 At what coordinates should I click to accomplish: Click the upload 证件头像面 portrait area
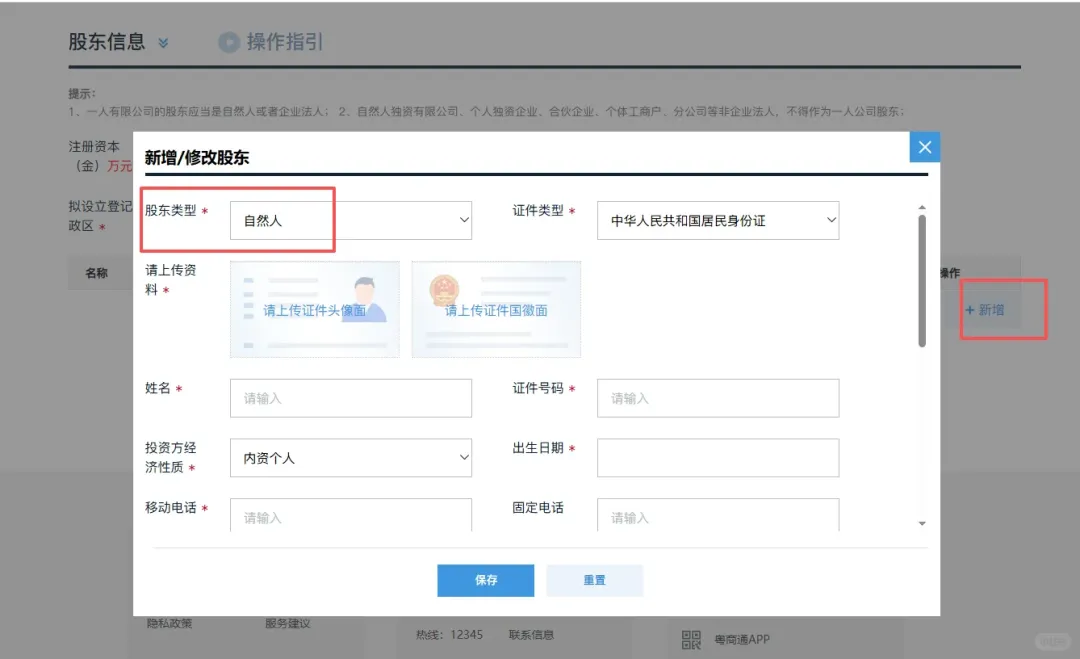click(314, 309)
